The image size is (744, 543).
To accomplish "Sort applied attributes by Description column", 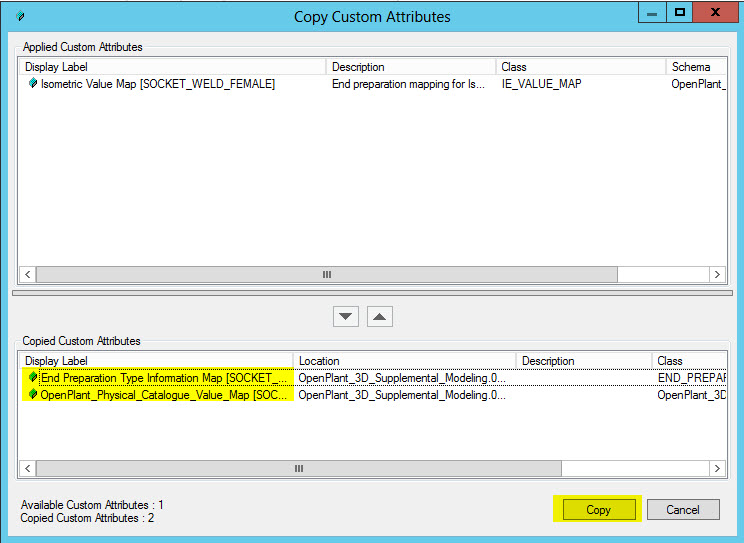I will (x=410, y=67).
